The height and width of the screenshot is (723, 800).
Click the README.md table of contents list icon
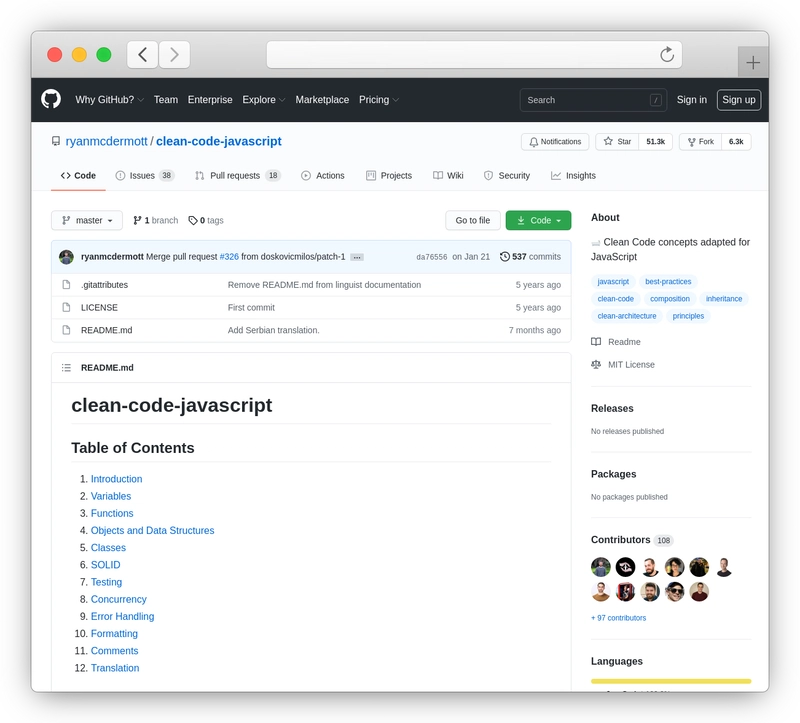coord(66,367)
